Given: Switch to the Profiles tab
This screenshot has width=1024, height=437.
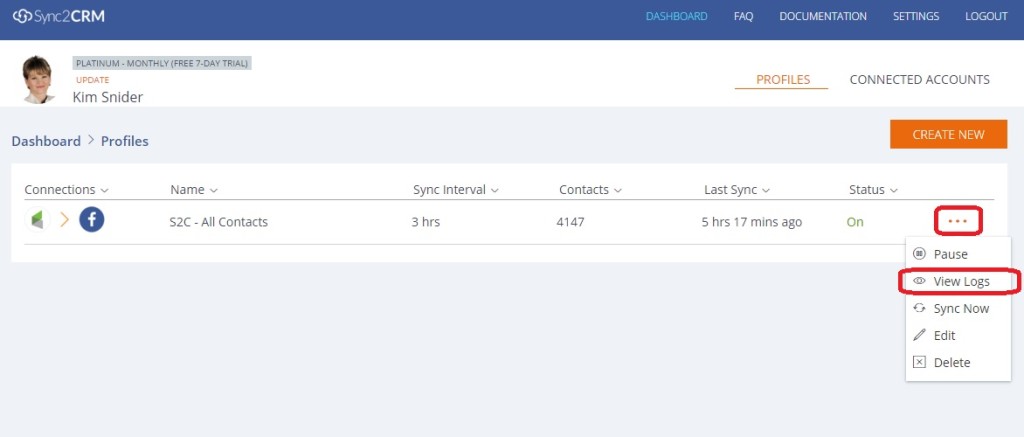Looking at the screenshot, I should click(782, 80).
